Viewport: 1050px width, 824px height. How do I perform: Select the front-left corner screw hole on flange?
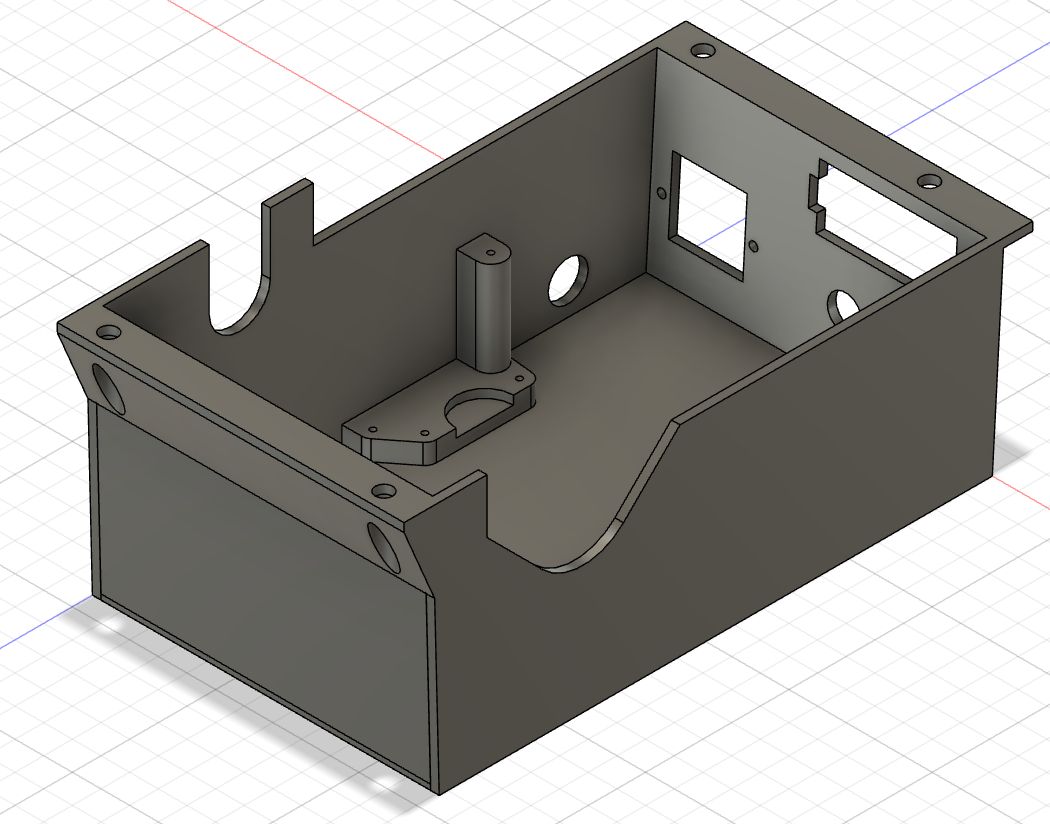106,332
